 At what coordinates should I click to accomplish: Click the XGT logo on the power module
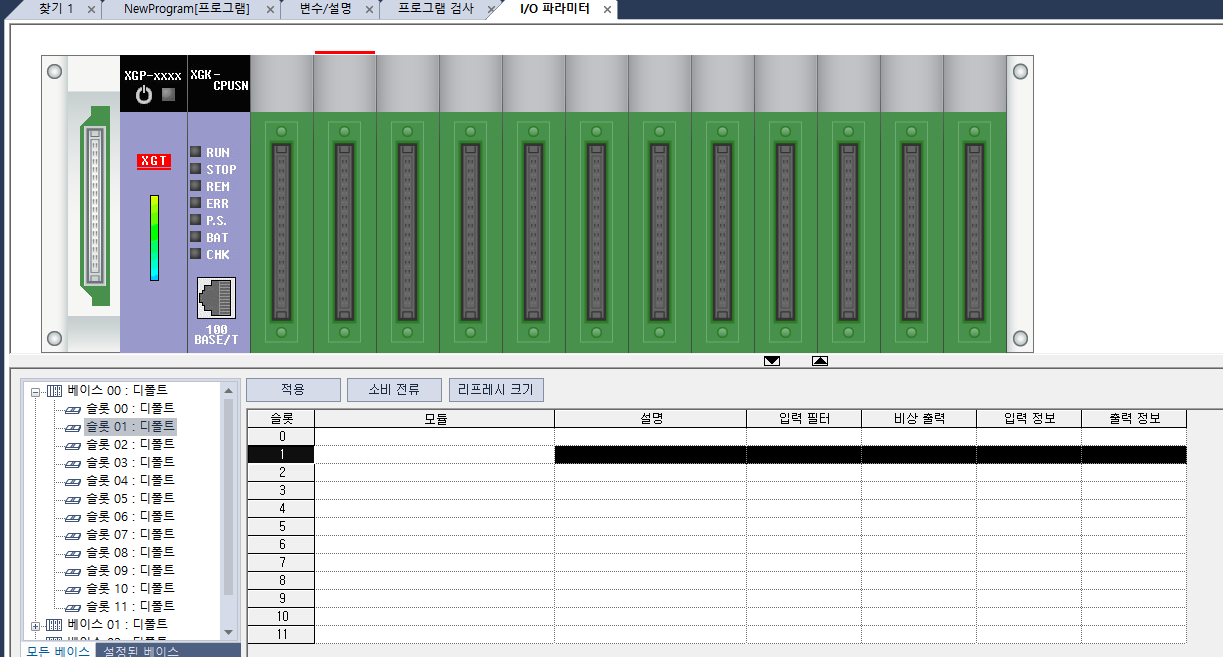[x=153, y=161]
